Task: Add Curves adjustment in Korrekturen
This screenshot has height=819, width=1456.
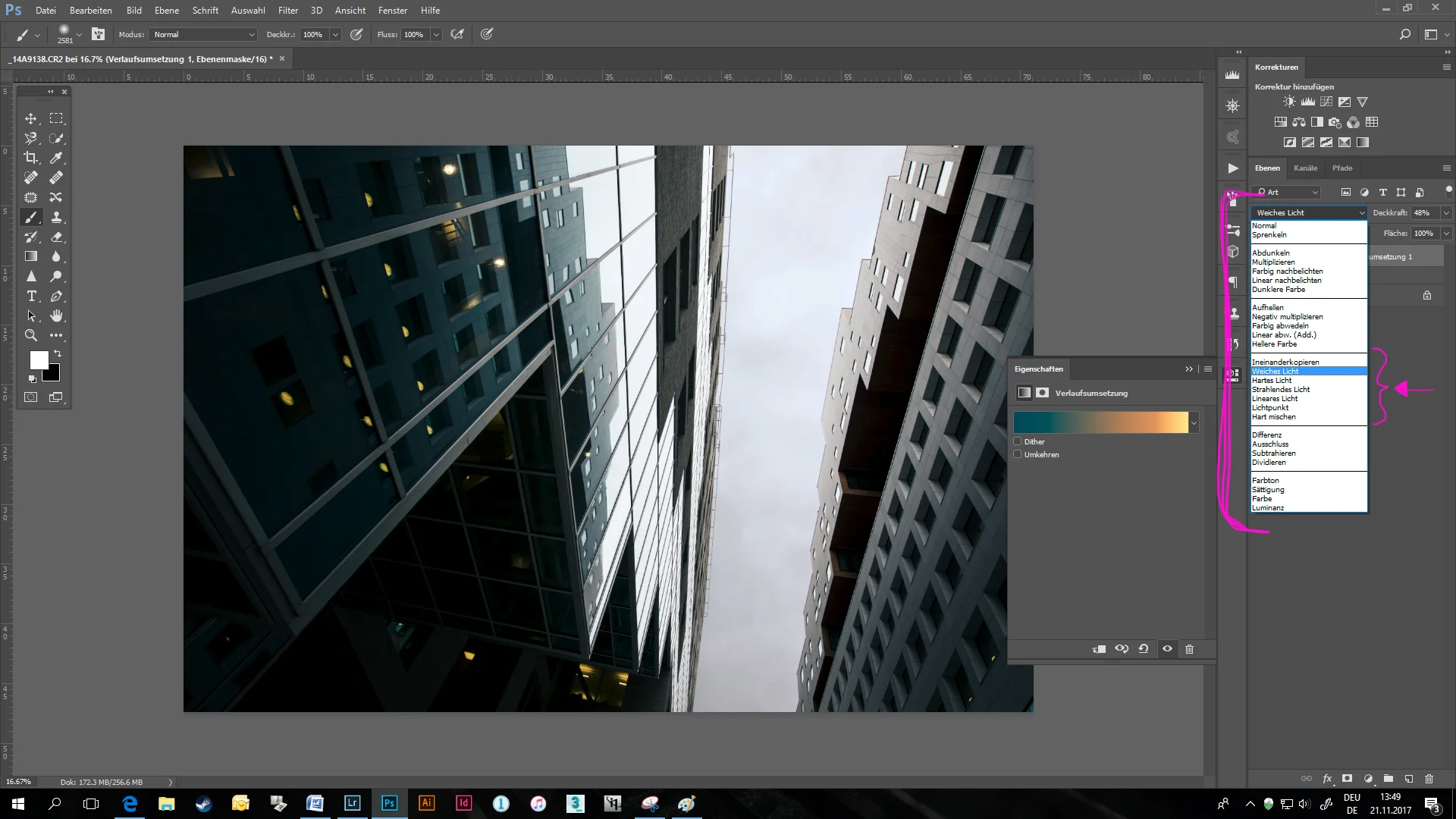Action: click(x=1326, y=102)
